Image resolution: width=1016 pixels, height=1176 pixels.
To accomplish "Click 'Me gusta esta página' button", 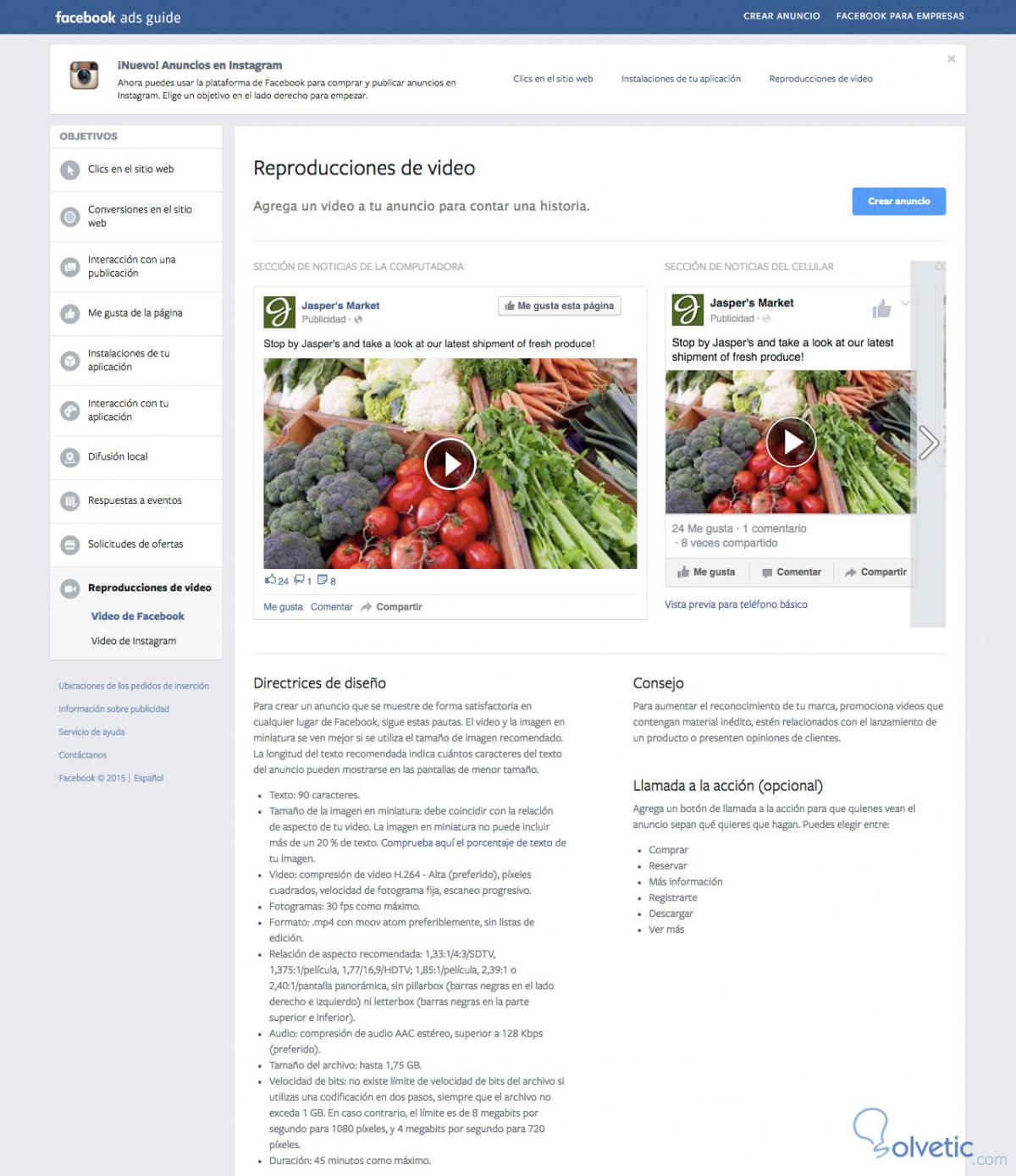I will (560, 306).
